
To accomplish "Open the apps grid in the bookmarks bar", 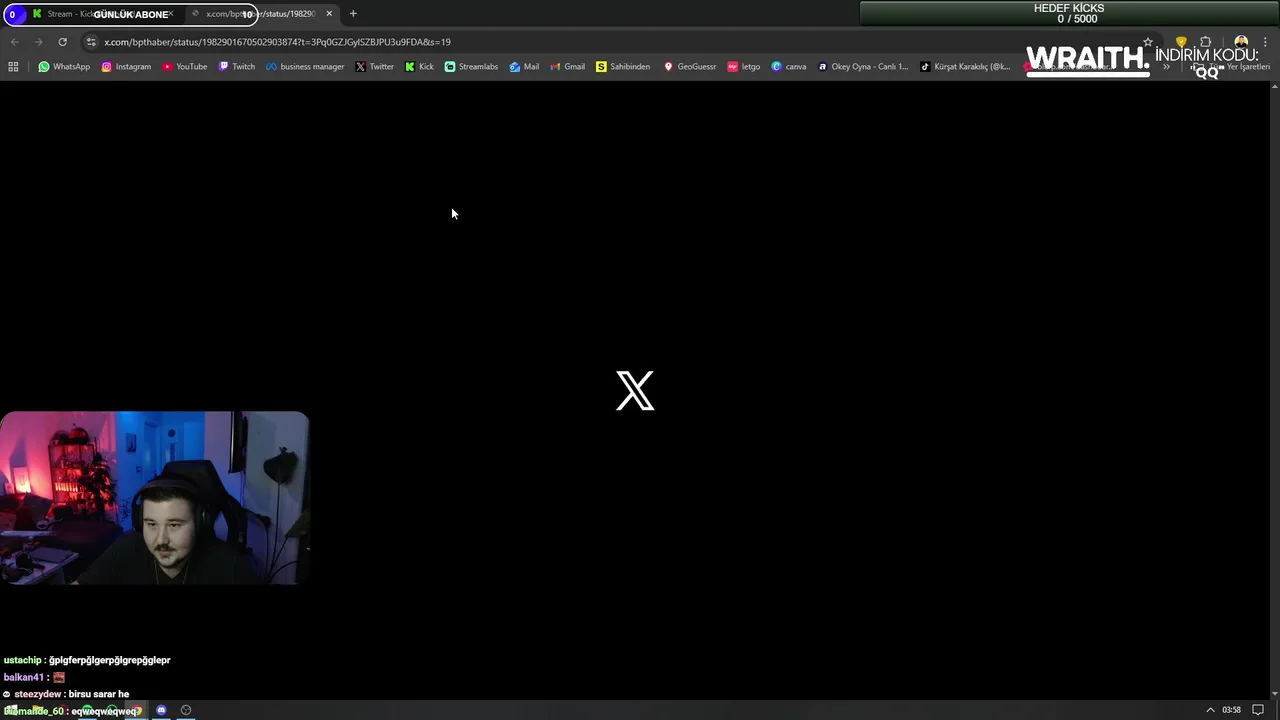I will 13,67.
